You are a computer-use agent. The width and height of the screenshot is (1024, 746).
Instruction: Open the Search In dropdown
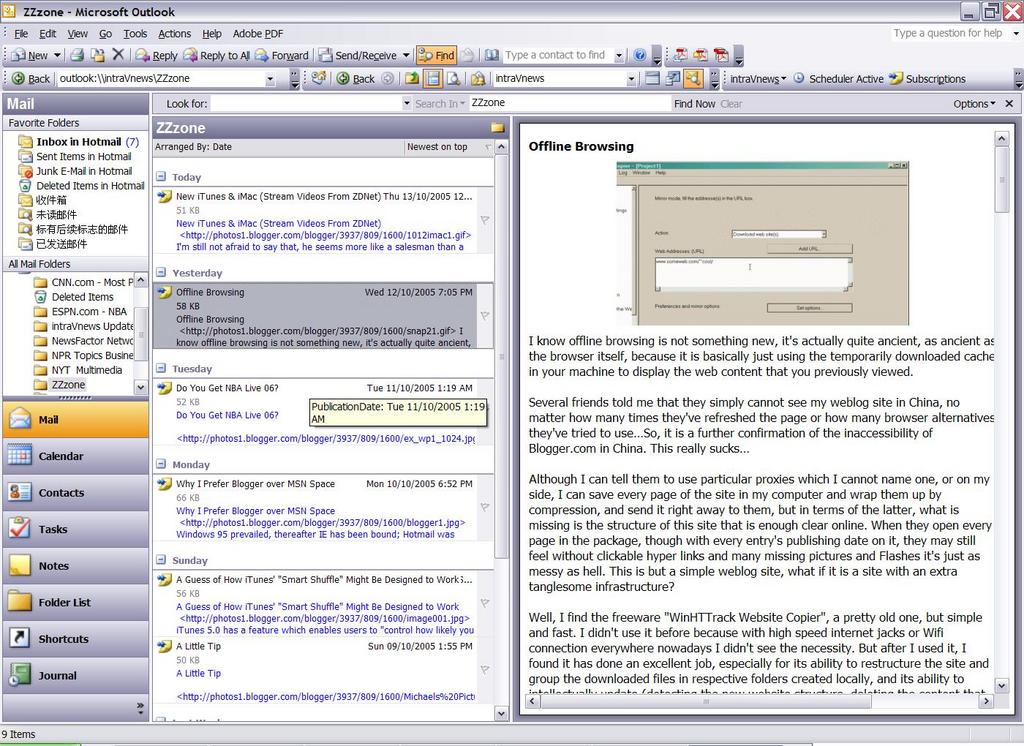tap(440, 104)
